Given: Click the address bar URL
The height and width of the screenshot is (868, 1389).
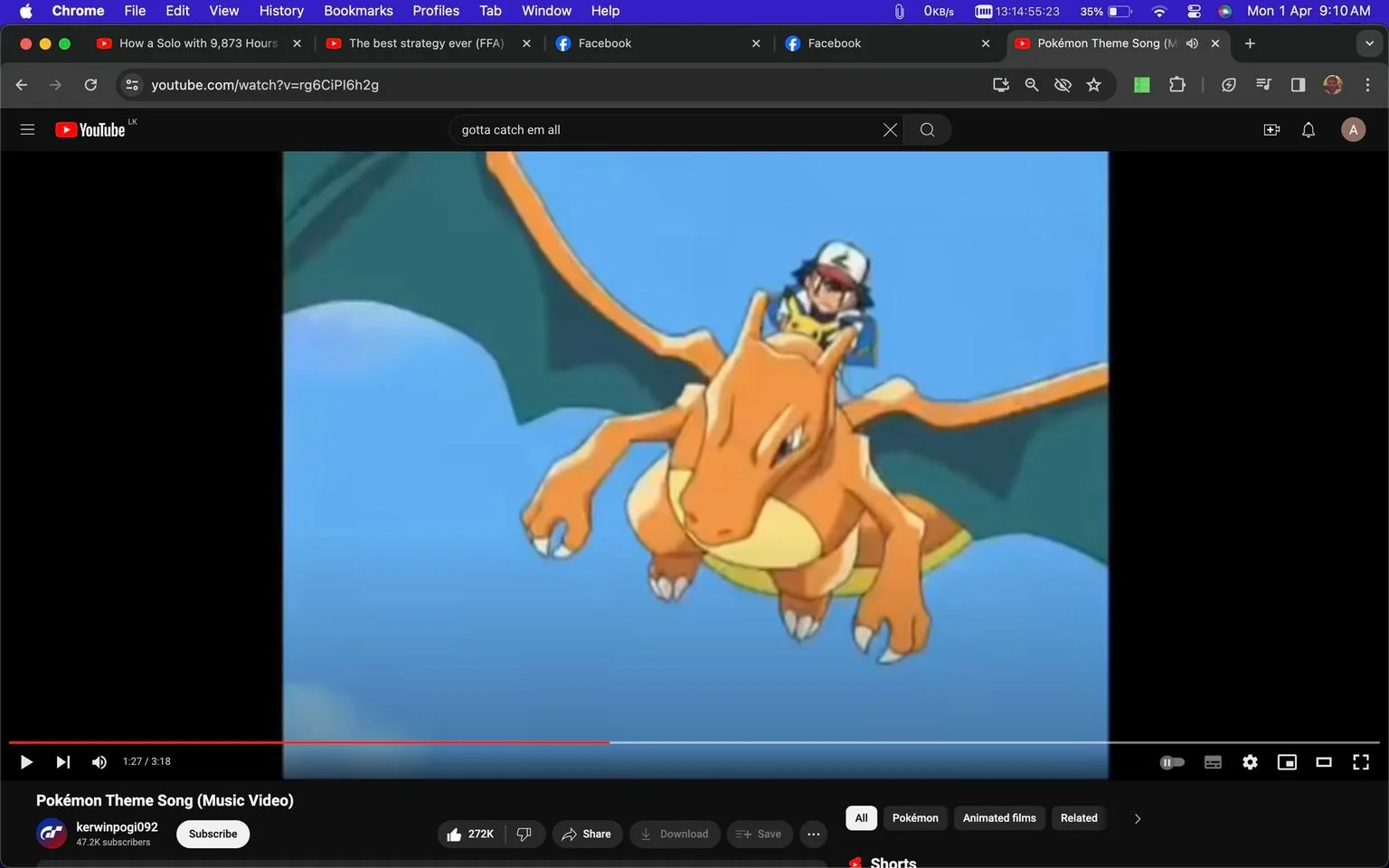Looking at the screenshot, I should click(x=265, y=84).
